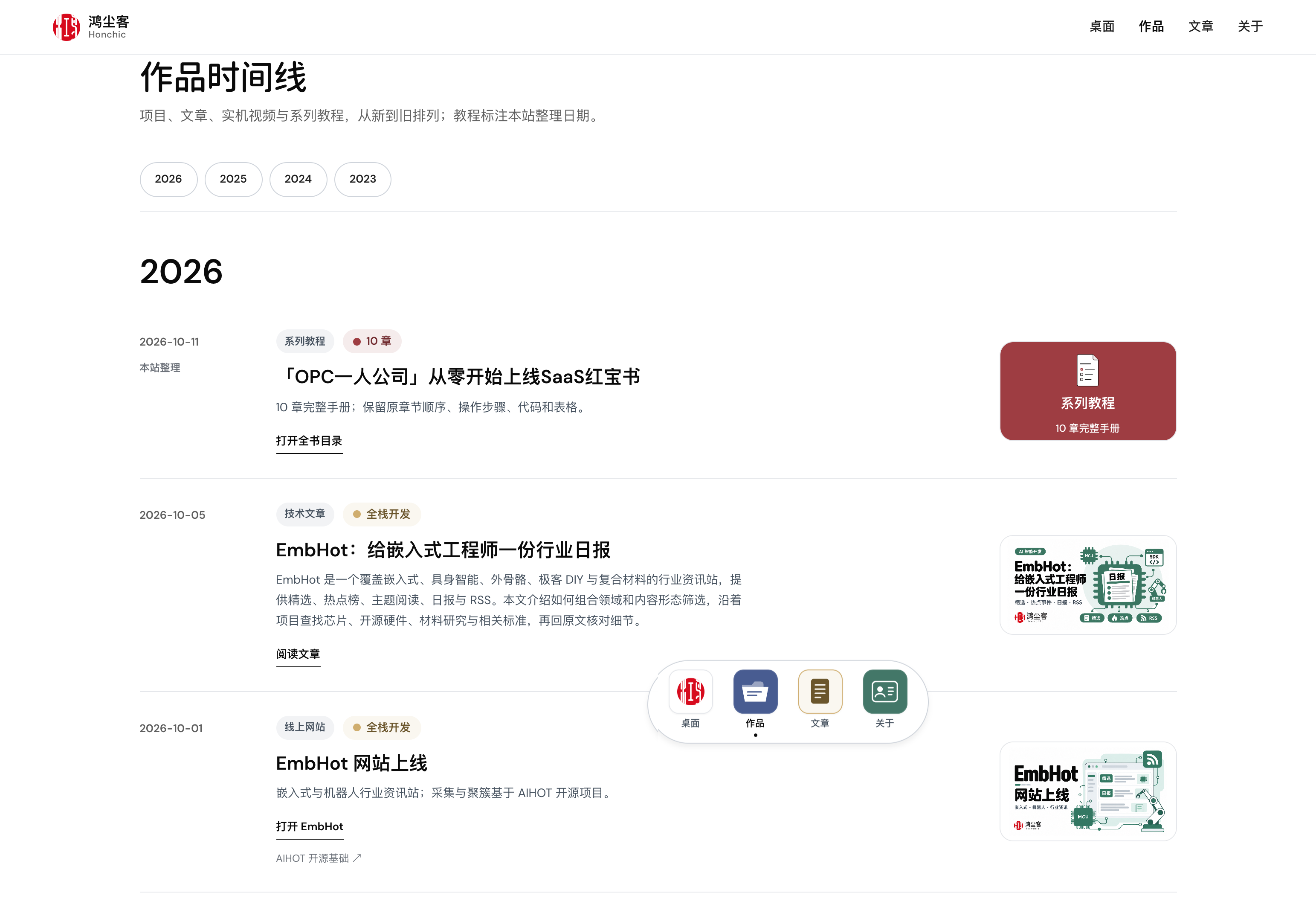Click the date 2026-10-01
This screenshot has width=1316, height=913.
click(x=171, y=728)
